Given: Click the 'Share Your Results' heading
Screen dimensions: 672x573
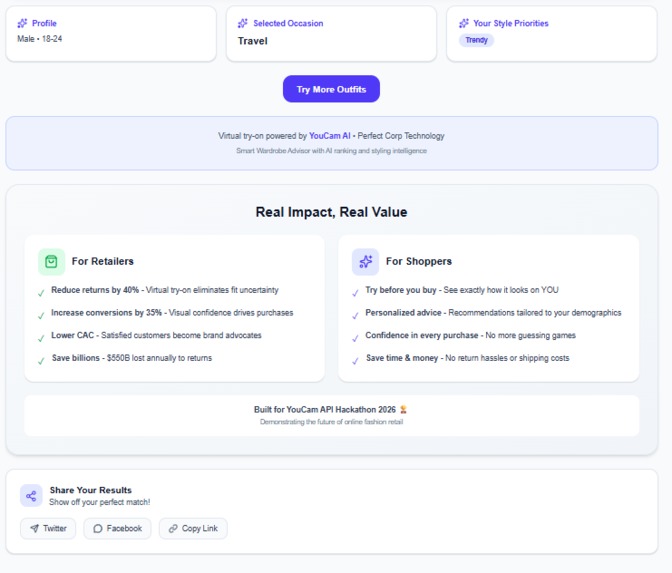Looking at the screenshot, I should pos(91,490).
